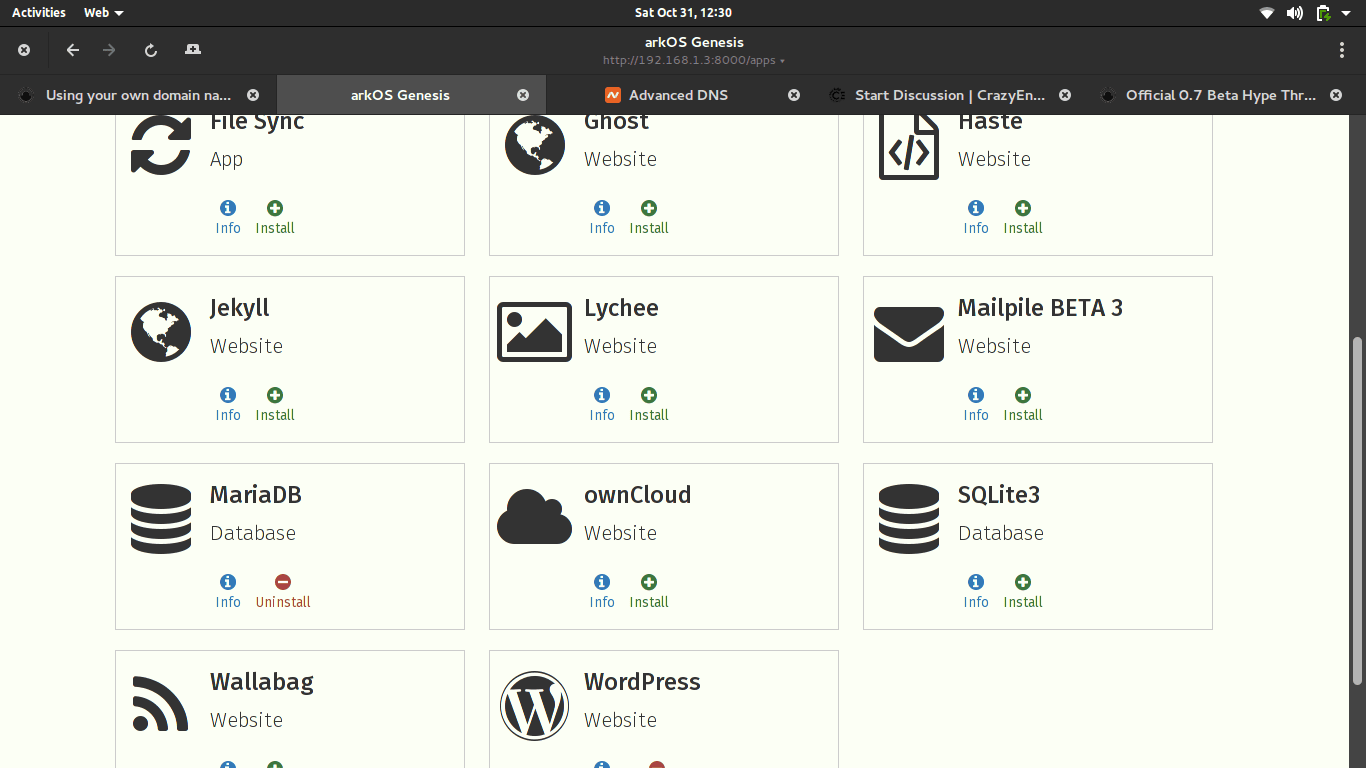Click the ownCloud cloud icon

[535, 517]
